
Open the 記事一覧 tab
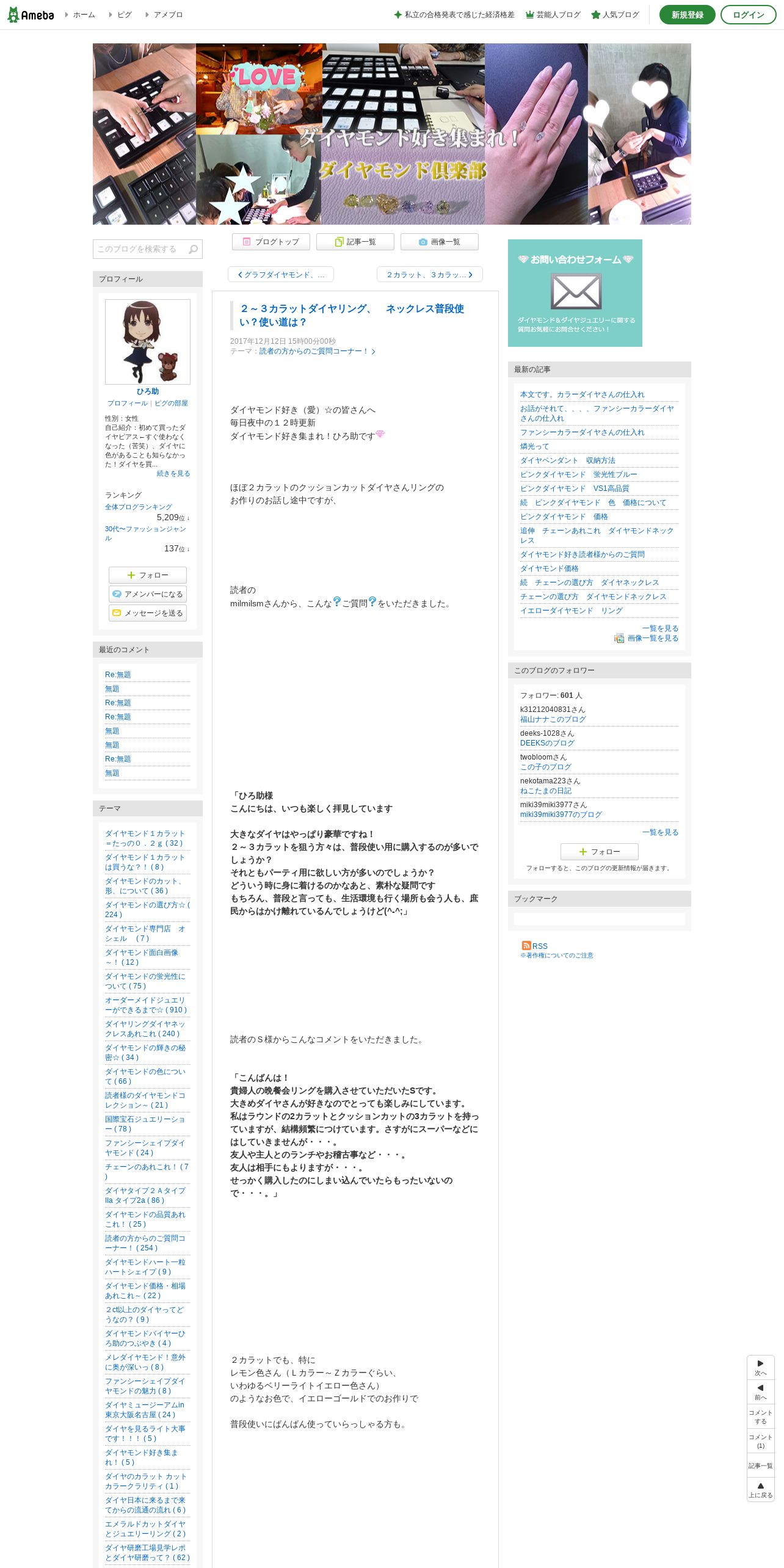[355, 242]
